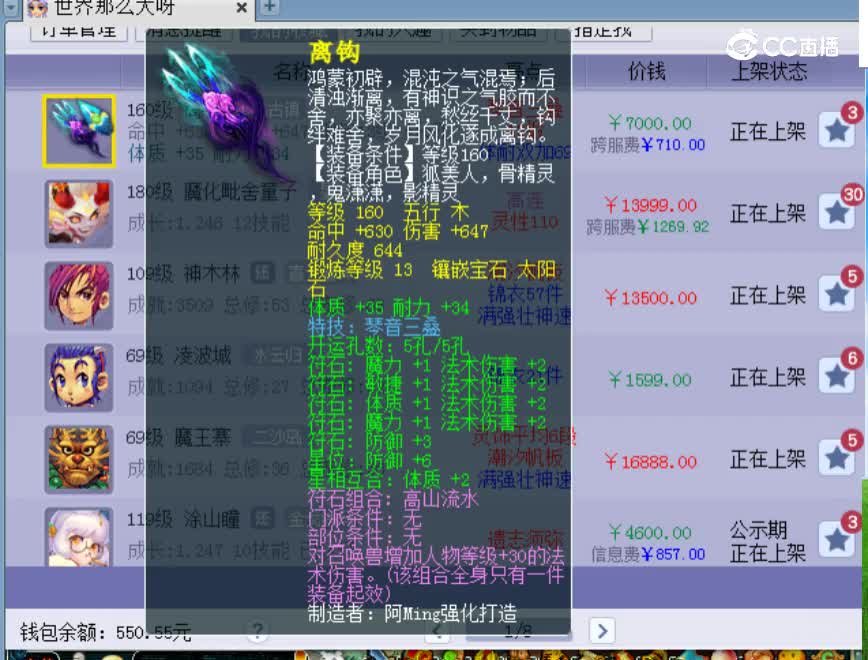Click the 69级 魔王寨 listing name
Screen dimensions: 868x660
tap(178, 437)
